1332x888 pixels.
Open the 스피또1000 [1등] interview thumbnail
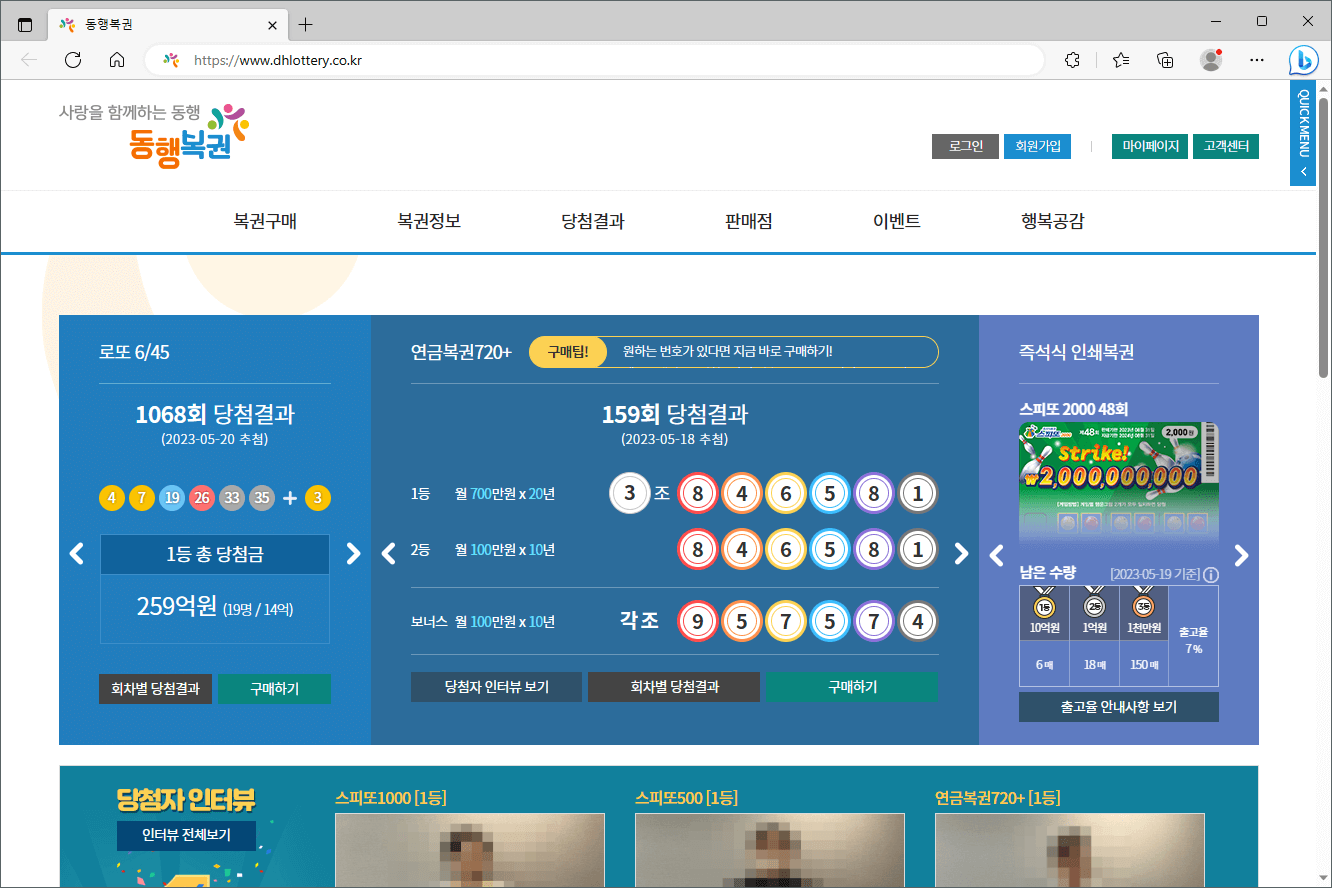point(470,850)
